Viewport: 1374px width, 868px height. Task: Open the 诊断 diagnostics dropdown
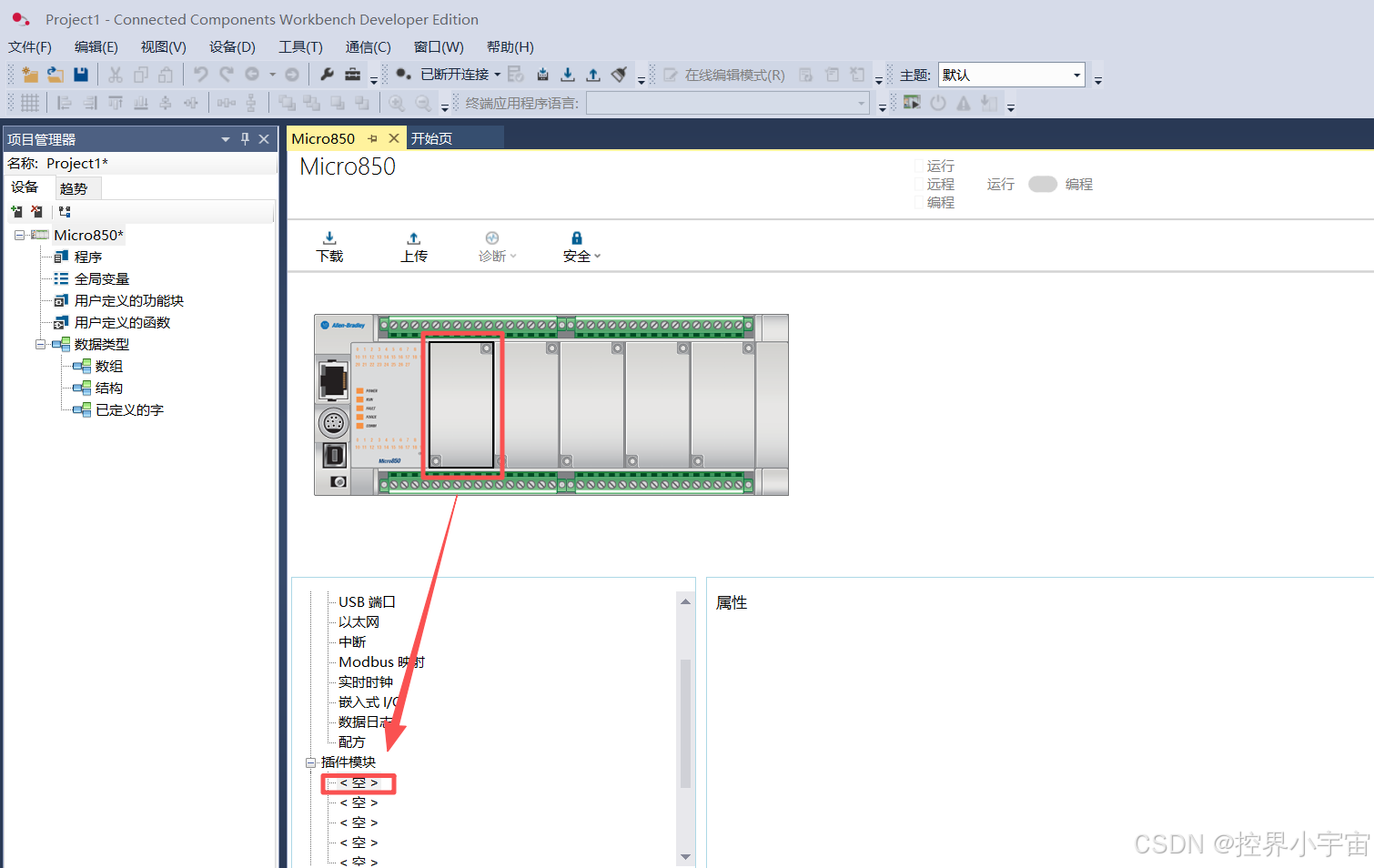pos(497,247)
